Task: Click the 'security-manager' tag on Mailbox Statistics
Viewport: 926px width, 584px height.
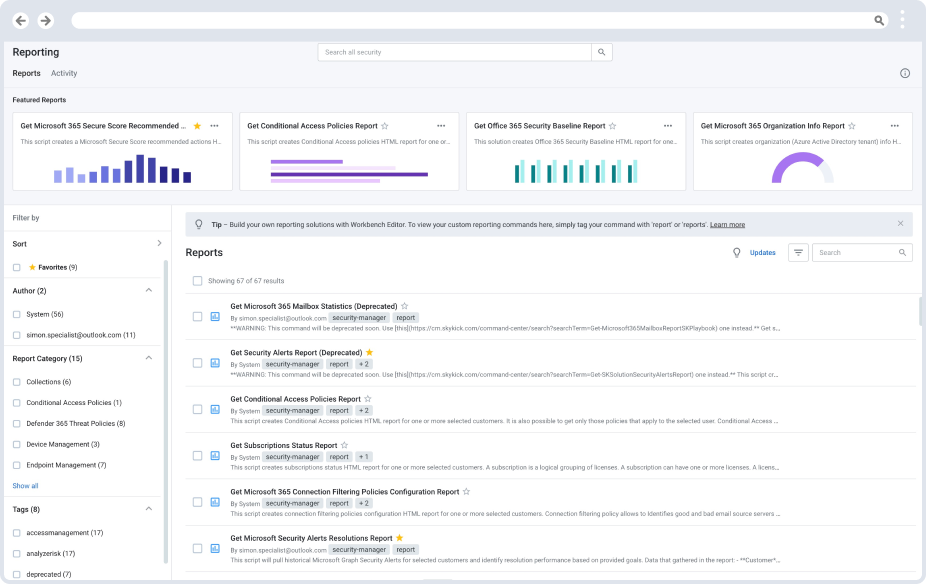Action: (359, 318)
